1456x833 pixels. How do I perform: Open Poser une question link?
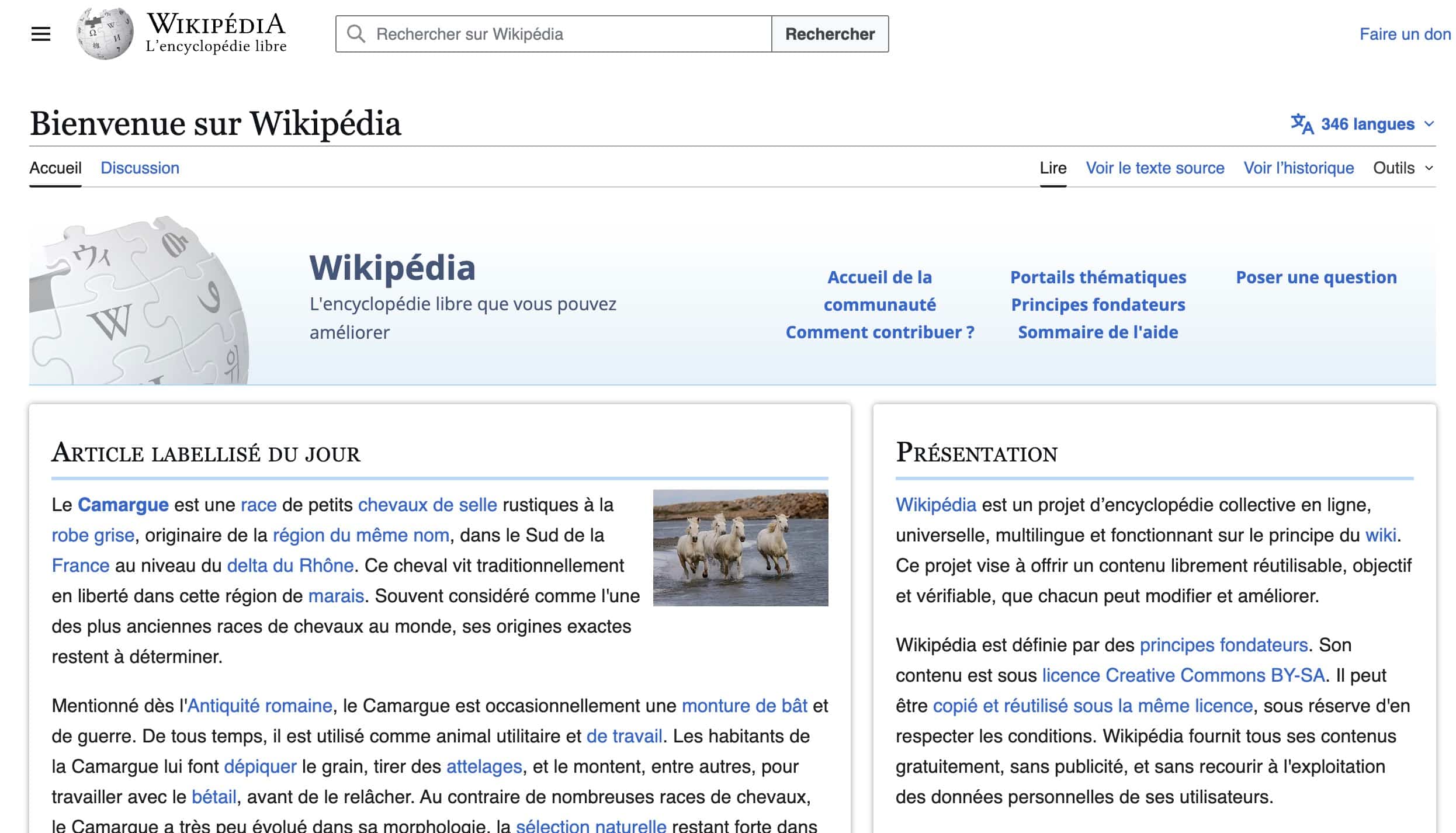click(1316, 277)
